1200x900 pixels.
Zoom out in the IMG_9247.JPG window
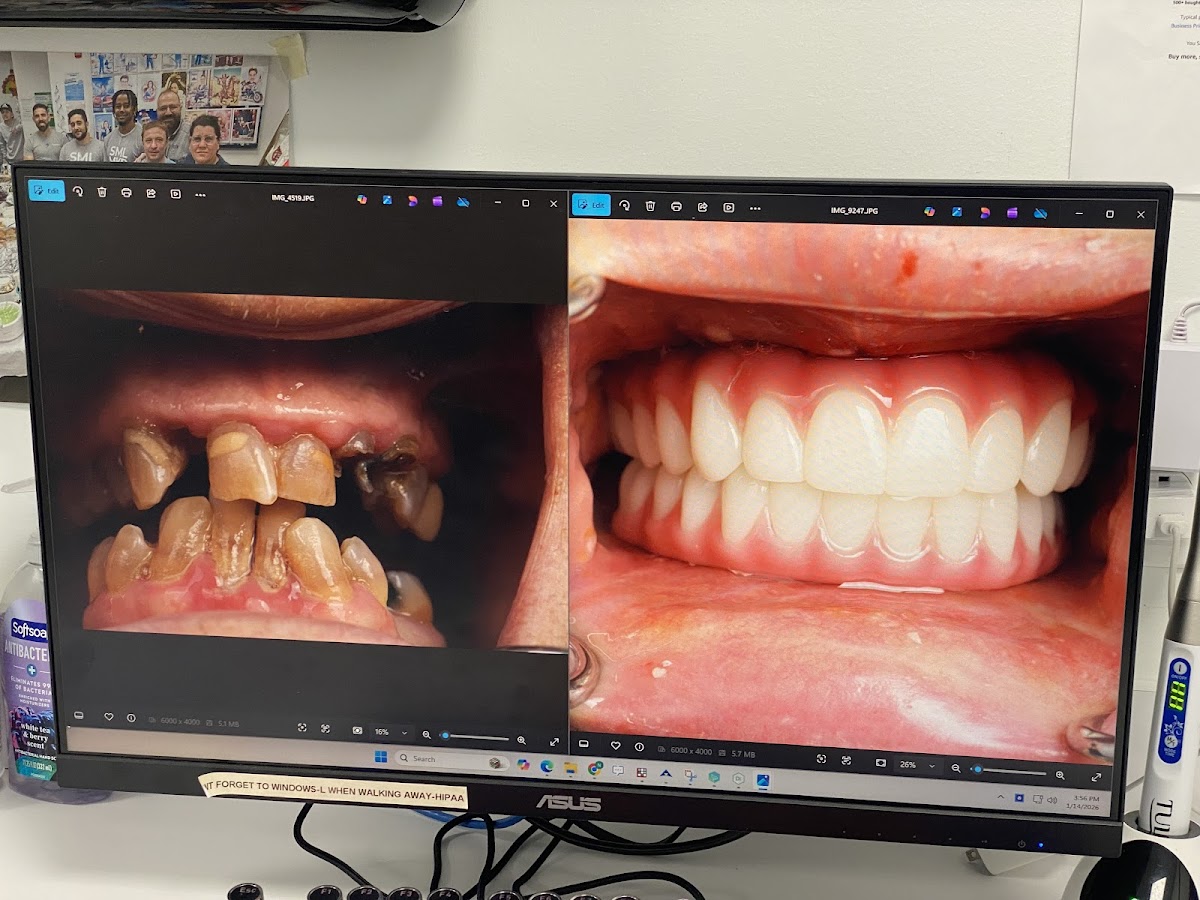[x=956, y=768]
